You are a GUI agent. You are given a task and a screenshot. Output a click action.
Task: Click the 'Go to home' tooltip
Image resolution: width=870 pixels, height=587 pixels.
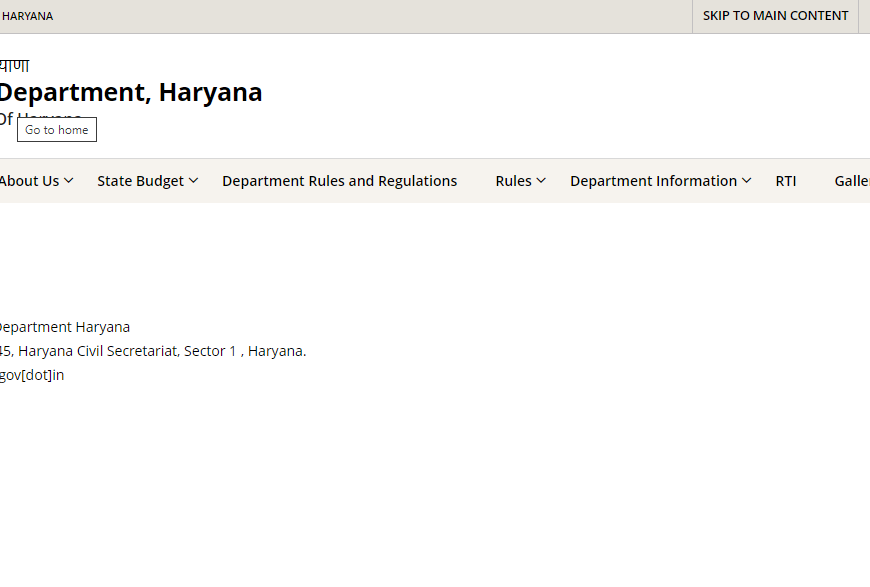(57, 130)
